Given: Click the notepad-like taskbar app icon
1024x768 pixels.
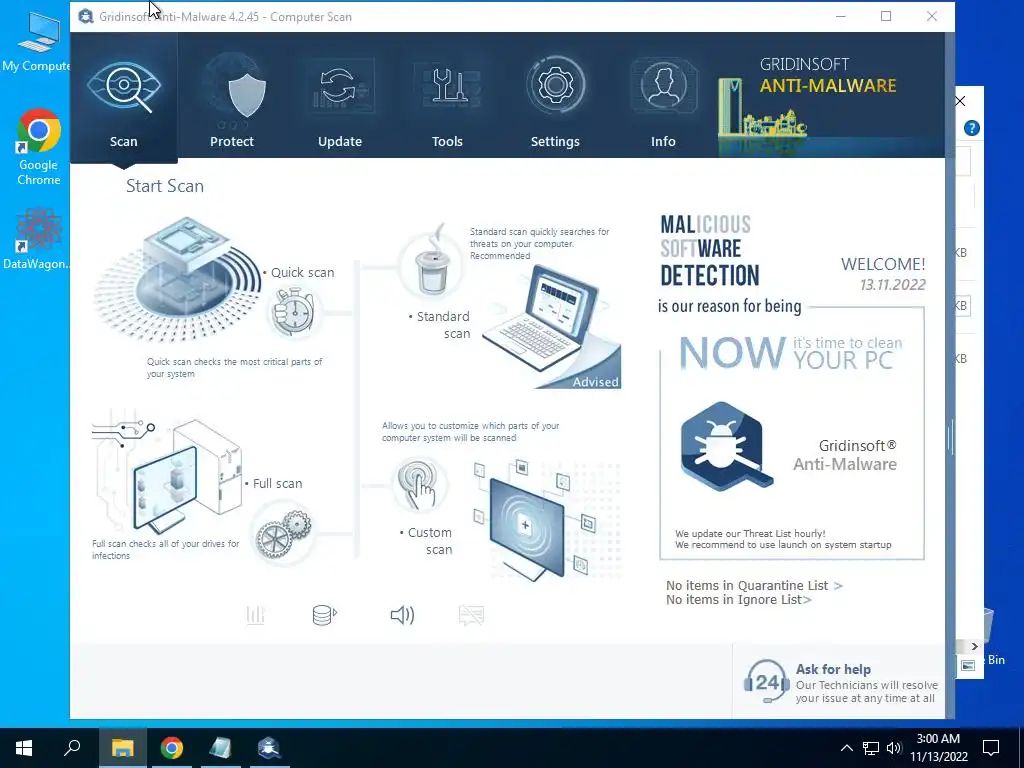Looking at the screenshot, I should tap(220, 748).
